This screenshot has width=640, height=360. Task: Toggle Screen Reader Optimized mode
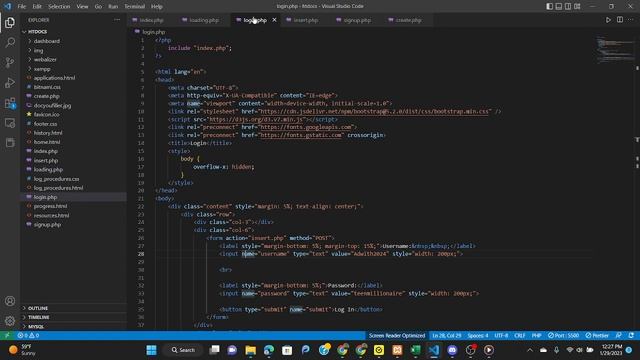(x=397, y=335)
